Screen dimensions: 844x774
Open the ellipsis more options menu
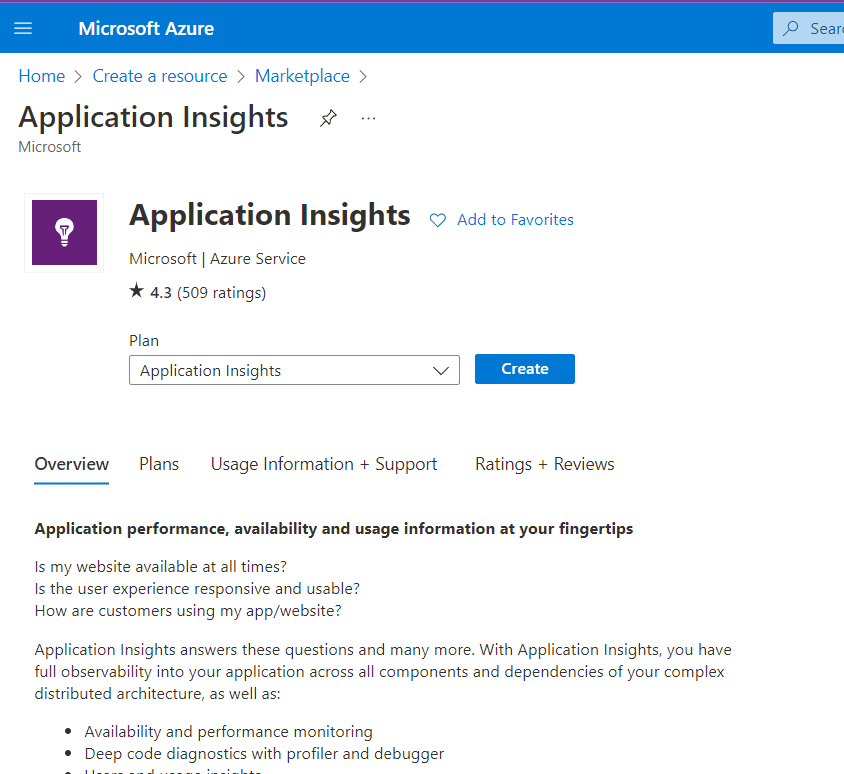(x=368, y=118)
